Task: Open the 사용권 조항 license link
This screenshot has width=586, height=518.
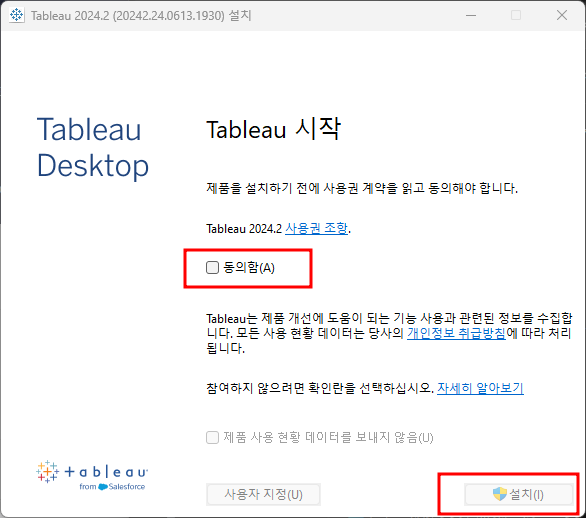Action: (x=316, y=228)
